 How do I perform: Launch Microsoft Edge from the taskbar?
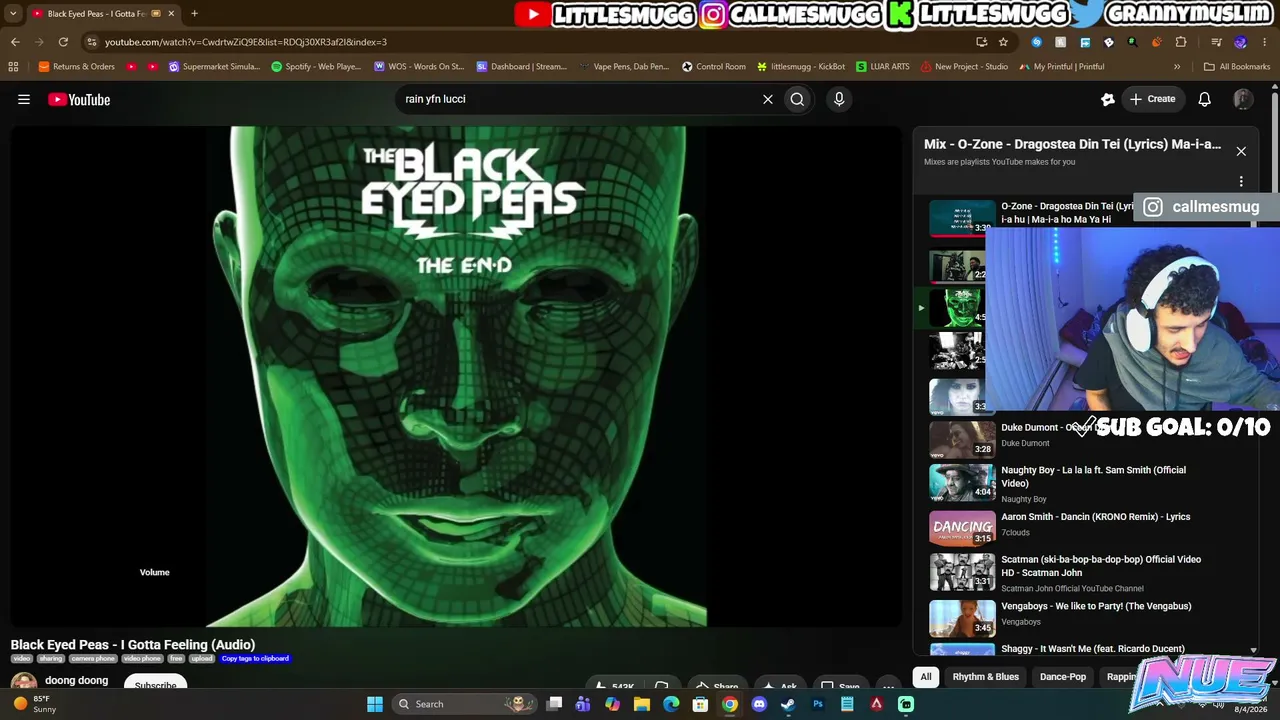coord(671,704)
